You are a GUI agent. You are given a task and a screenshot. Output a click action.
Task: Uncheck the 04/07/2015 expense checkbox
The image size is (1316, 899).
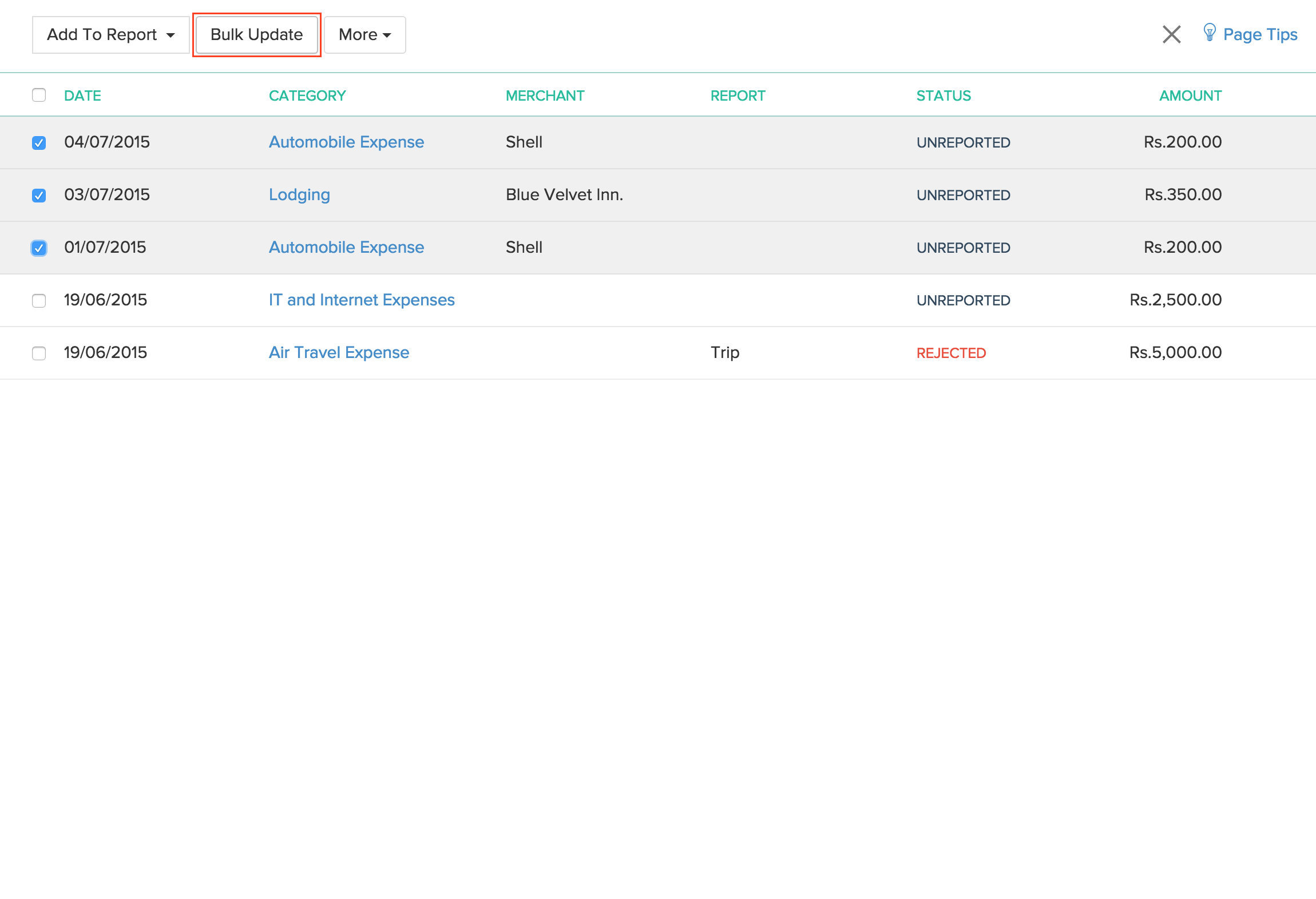(x=39, y=142)
